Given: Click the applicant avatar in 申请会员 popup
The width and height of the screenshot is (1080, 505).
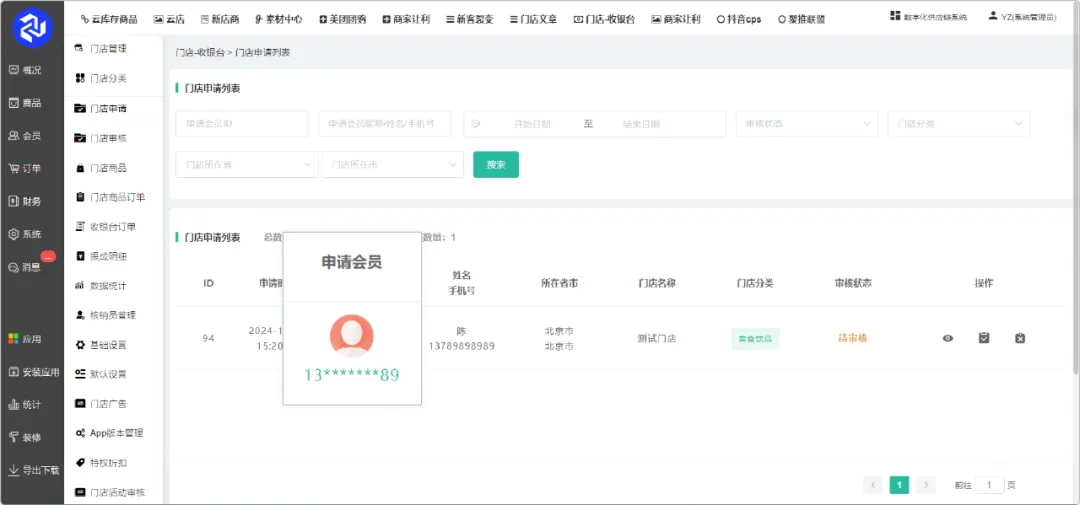Looking at the screenshot, I should point(352,336).
